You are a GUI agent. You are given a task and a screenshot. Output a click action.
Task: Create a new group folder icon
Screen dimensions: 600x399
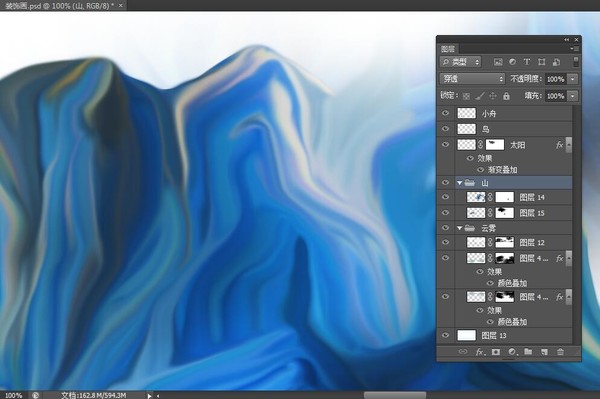[528, 352]
